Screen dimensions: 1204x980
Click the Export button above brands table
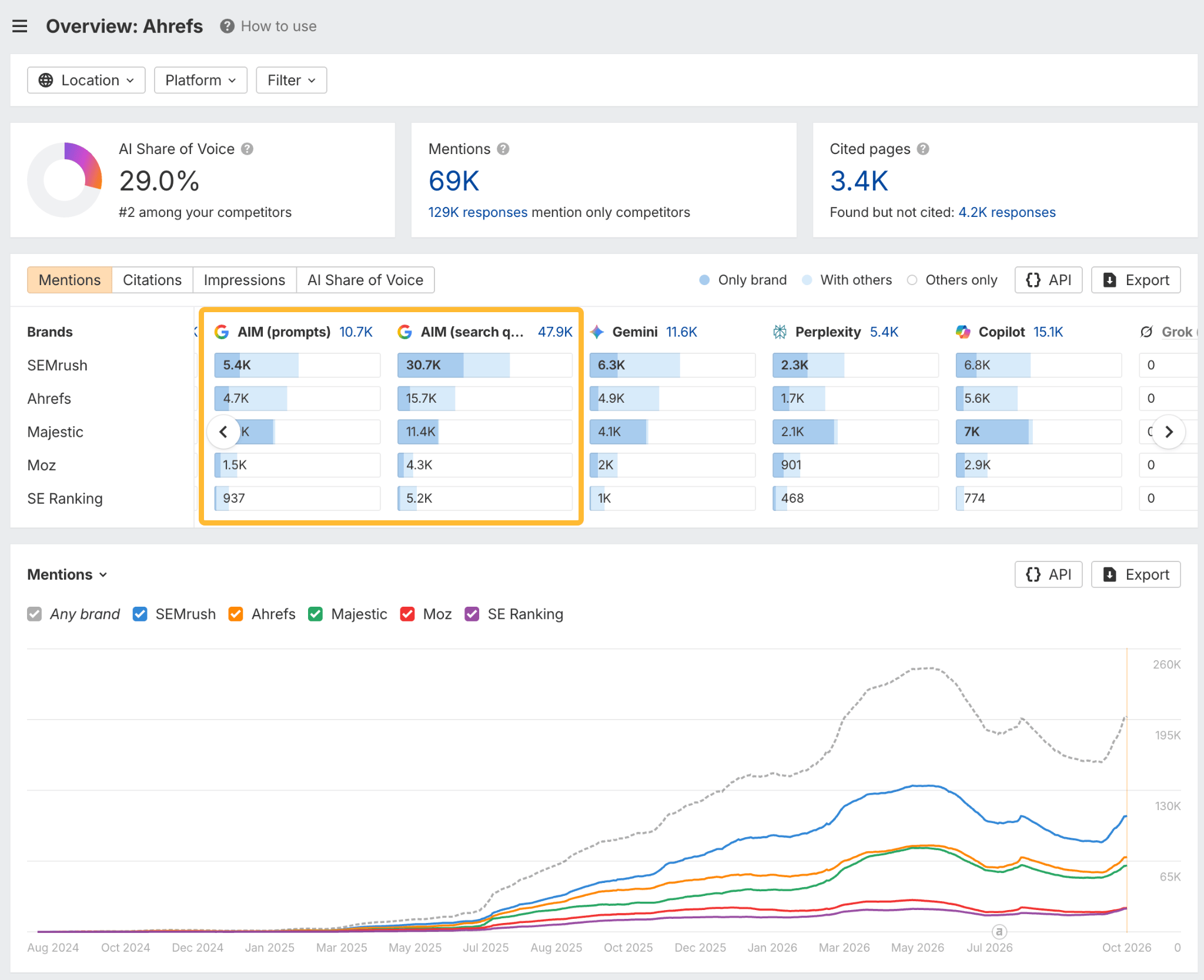click(x=1135, y=280)
